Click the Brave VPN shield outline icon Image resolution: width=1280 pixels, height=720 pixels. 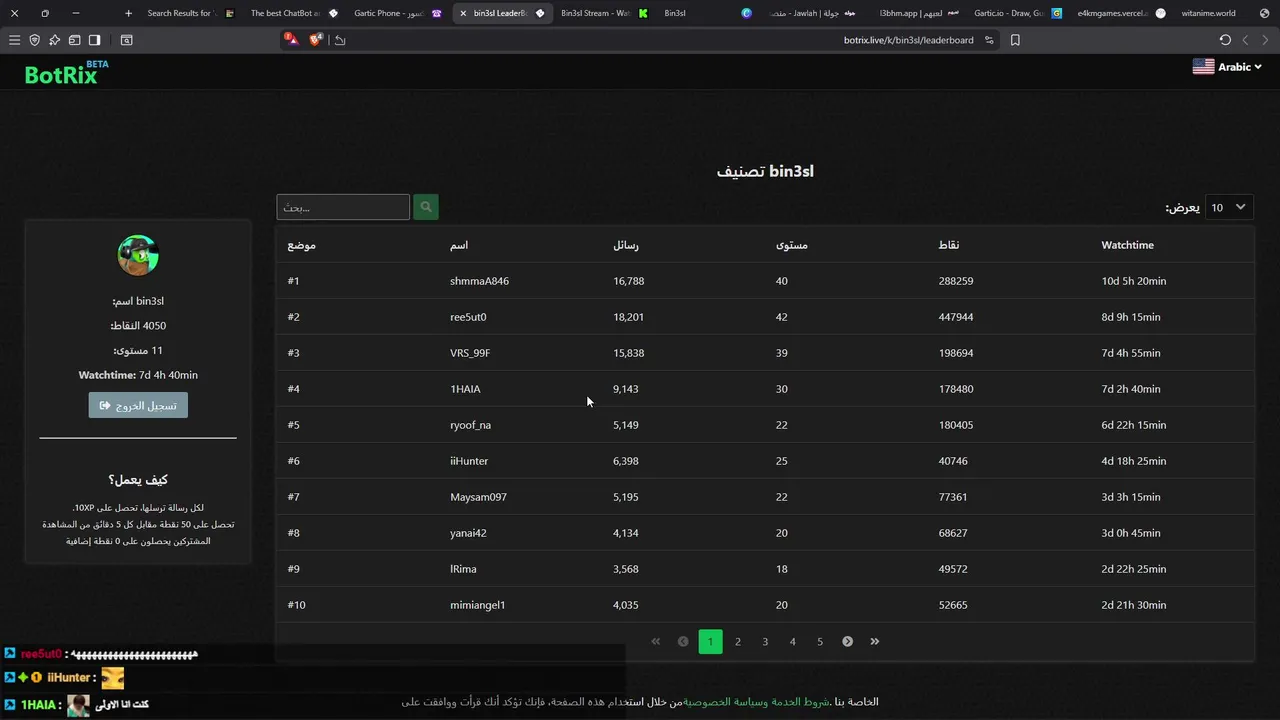34,40
